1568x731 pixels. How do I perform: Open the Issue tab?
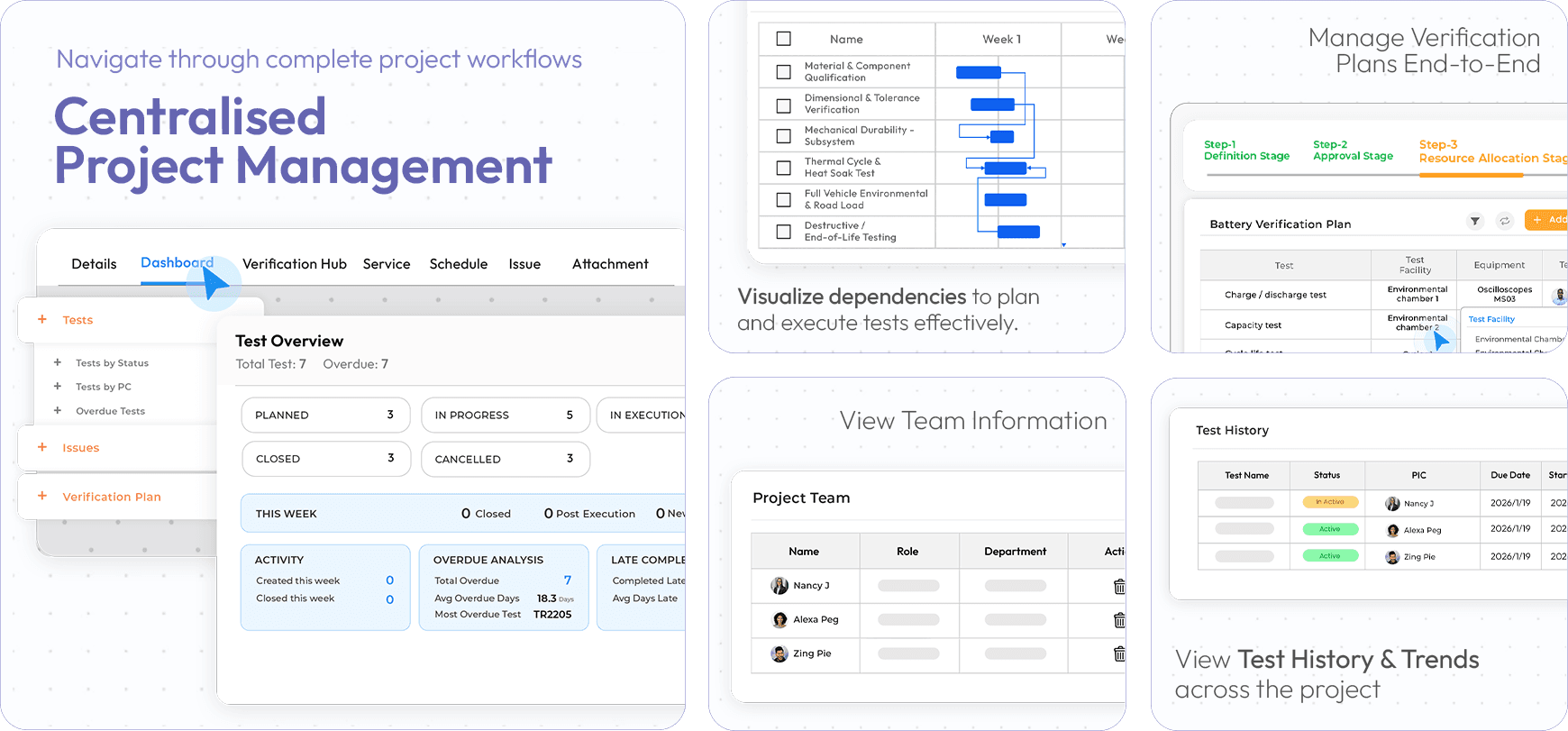(x=524, y=264)
